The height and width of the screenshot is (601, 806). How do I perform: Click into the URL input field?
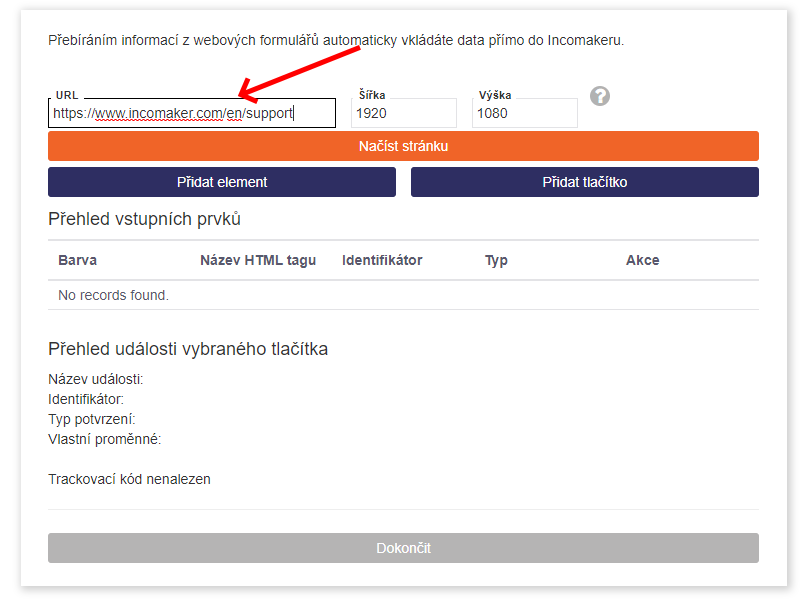click(x=192, y=113)
